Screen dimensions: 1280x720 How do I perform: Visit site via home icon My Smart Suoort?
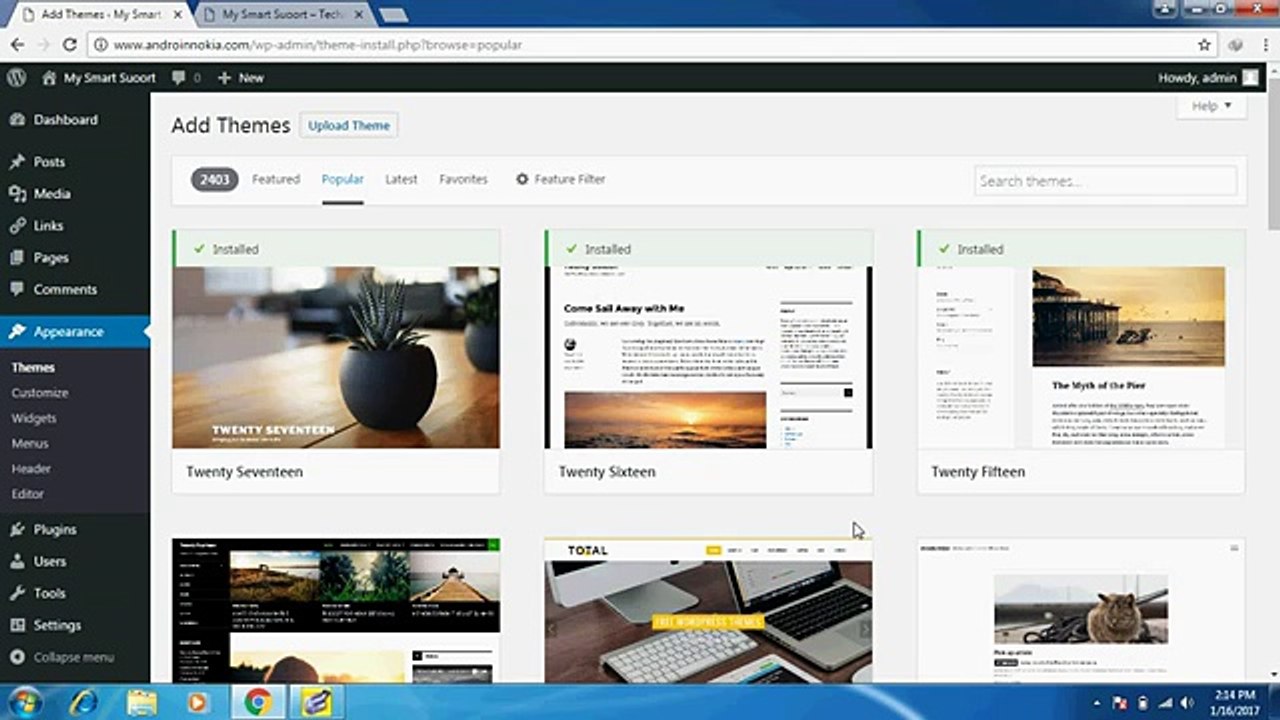tap(99, 77)
